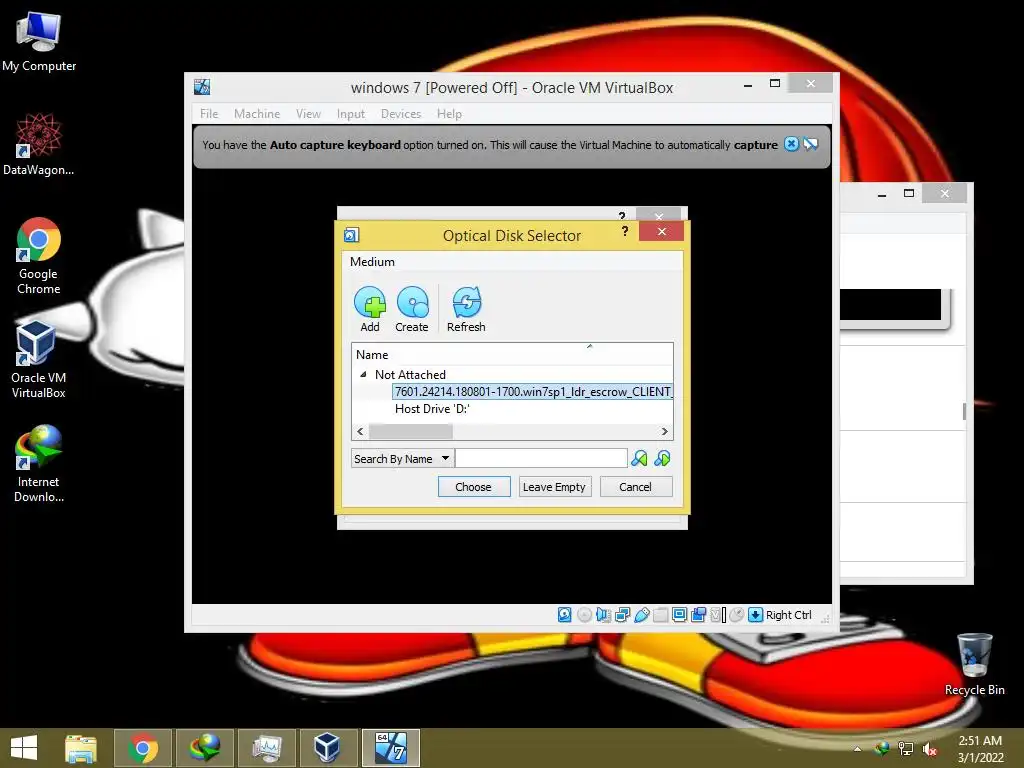Click the Windows Start button

[x=24, y=748]
